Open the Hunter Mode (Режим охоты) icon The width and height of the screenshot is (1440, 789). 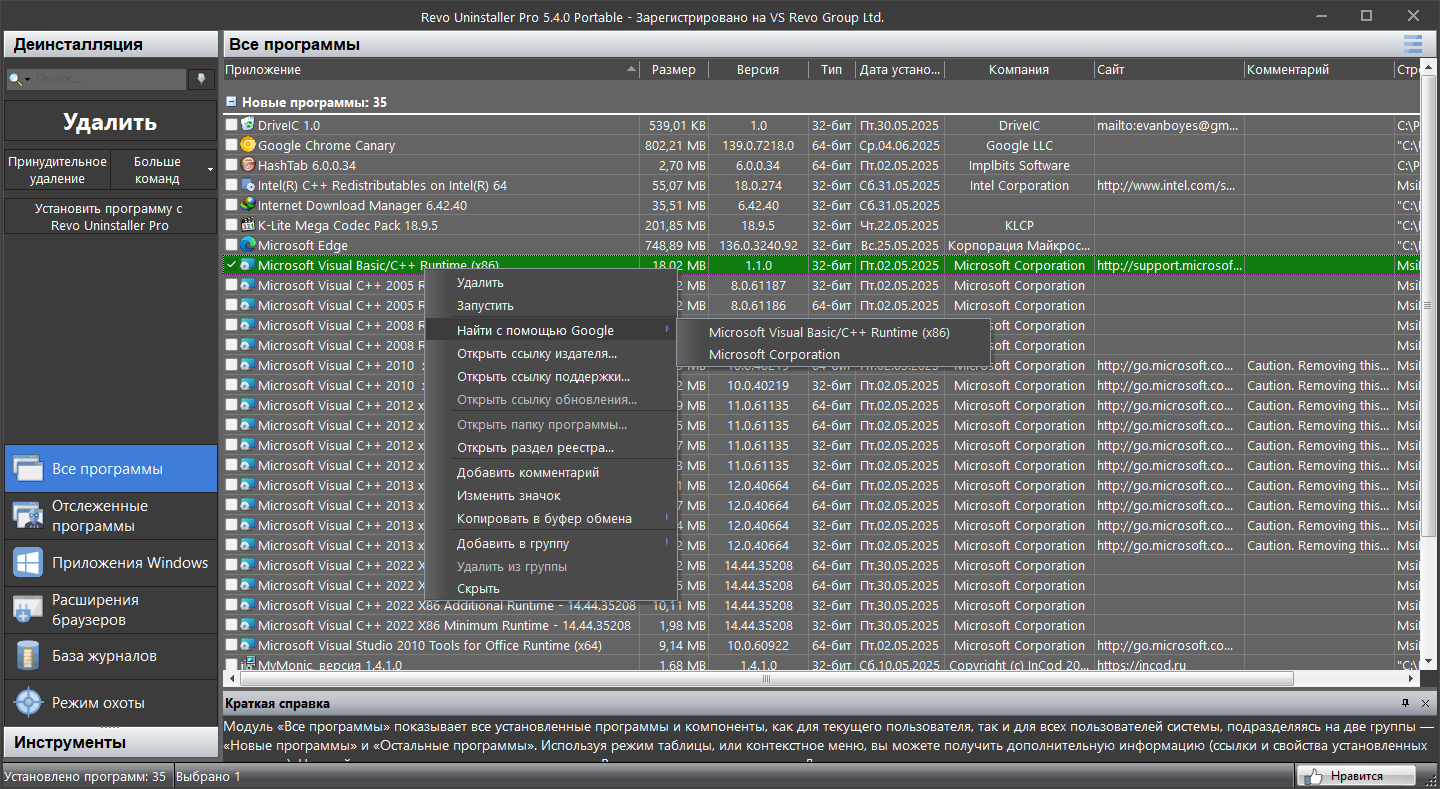pos(28,703)
